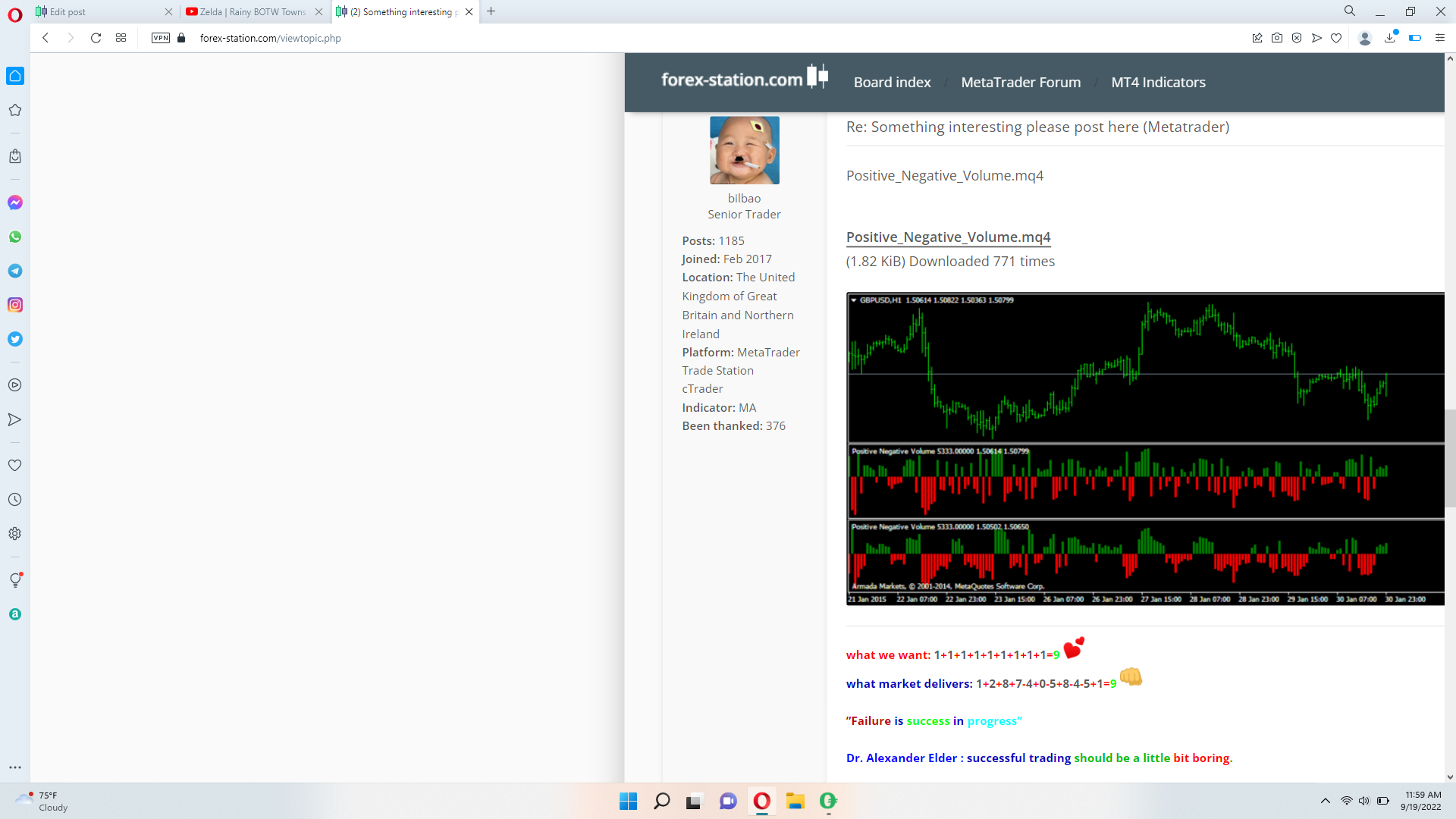This screenshot has width=1456, height=819.
Task: Expand the sidebar three dots menu
Action: [15, 767]
